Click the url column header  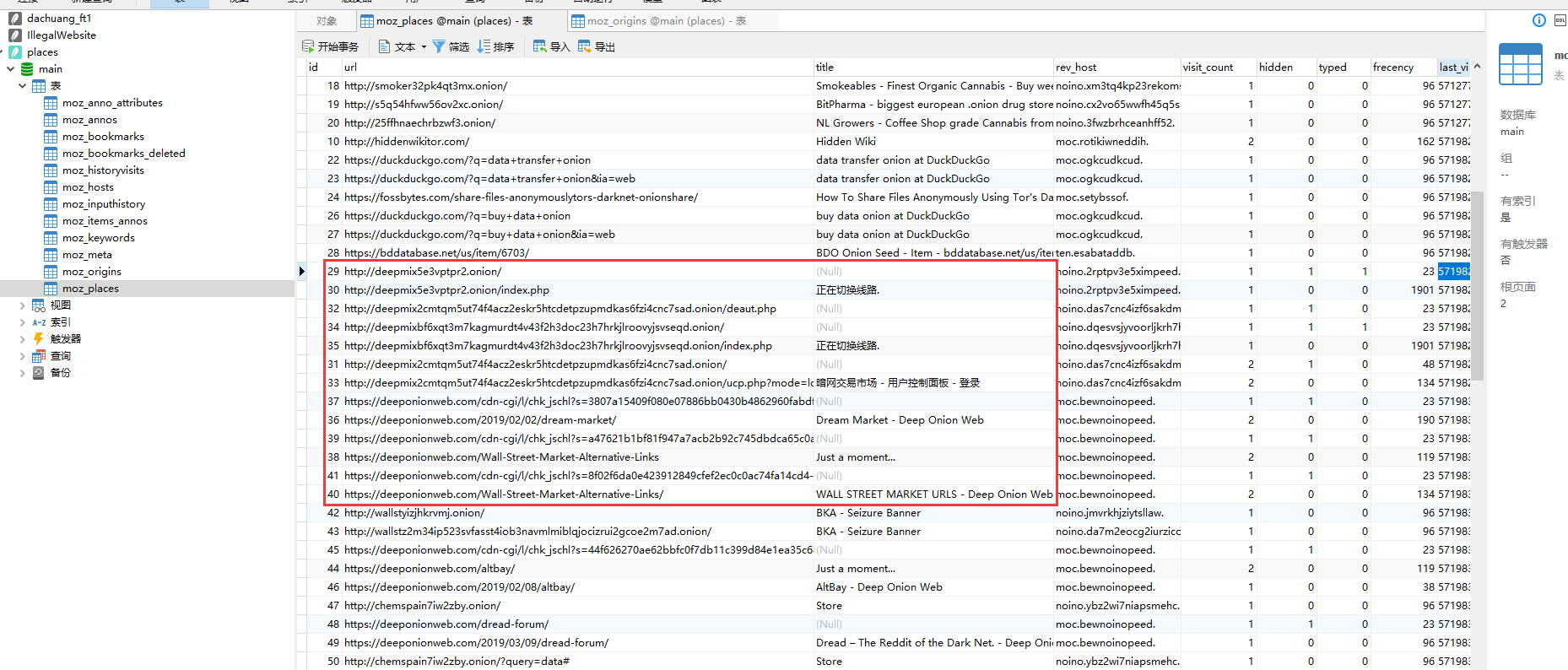(x=578, y=67)
